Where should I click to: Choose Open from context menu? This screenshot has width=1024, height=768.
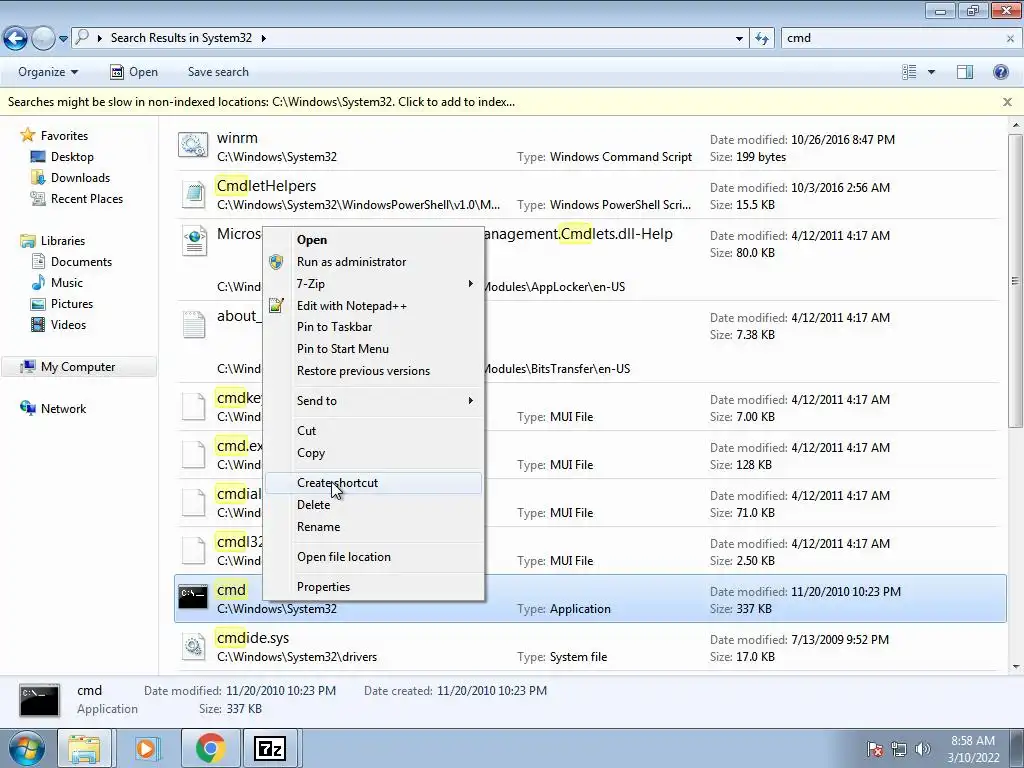[x=374, y=240]
